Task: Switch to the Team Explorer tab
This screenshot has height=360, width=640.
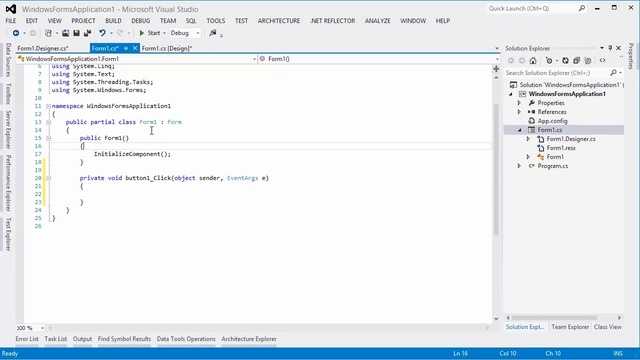Action: pos(570,327)
